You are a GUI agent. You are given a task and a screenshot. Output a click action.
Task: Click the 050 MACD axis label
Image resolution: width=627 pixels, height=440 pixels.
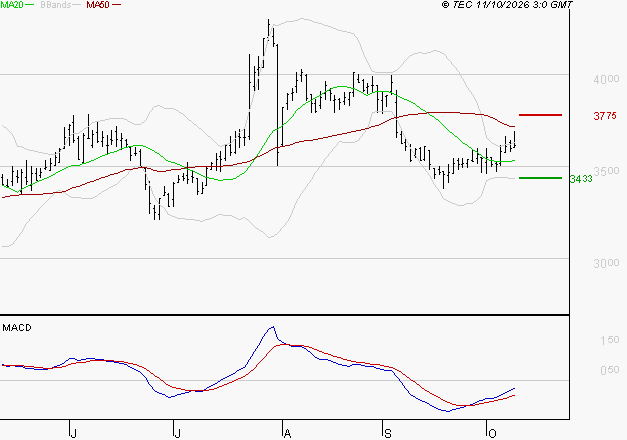[x=610, y=370]
